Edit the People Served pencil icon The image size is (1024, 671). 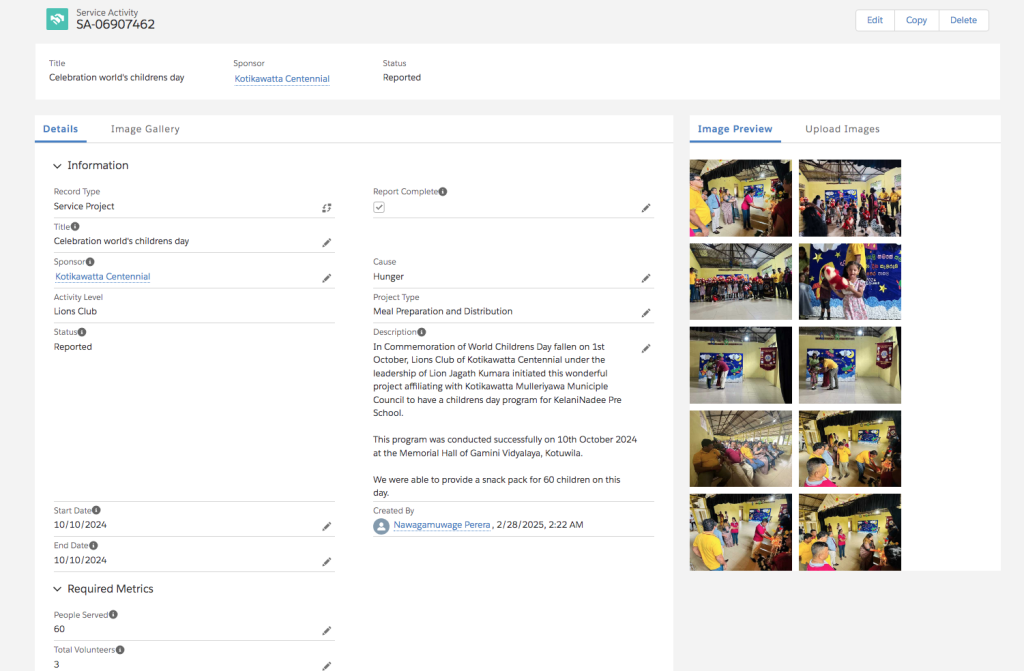point(327,630)
